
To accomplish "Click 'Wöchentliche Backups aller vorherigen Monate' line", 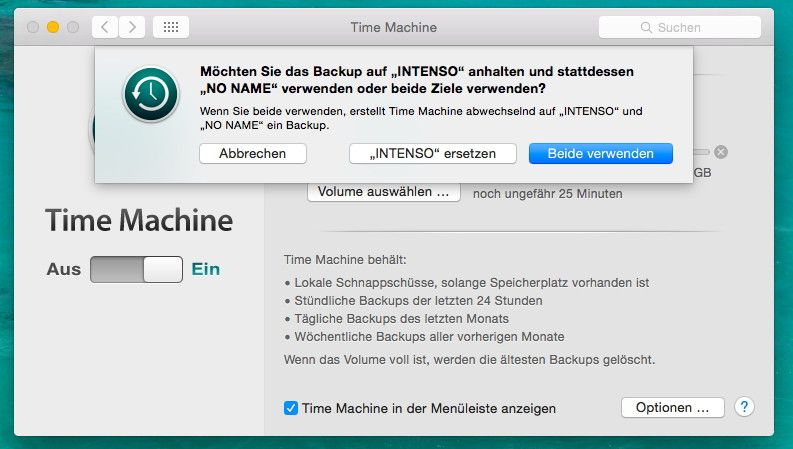I will pos(424,337).
